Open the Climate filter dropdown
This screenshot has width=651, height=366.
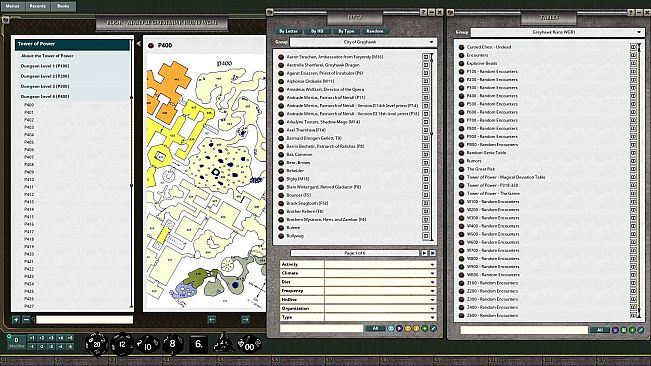(380, 273)
